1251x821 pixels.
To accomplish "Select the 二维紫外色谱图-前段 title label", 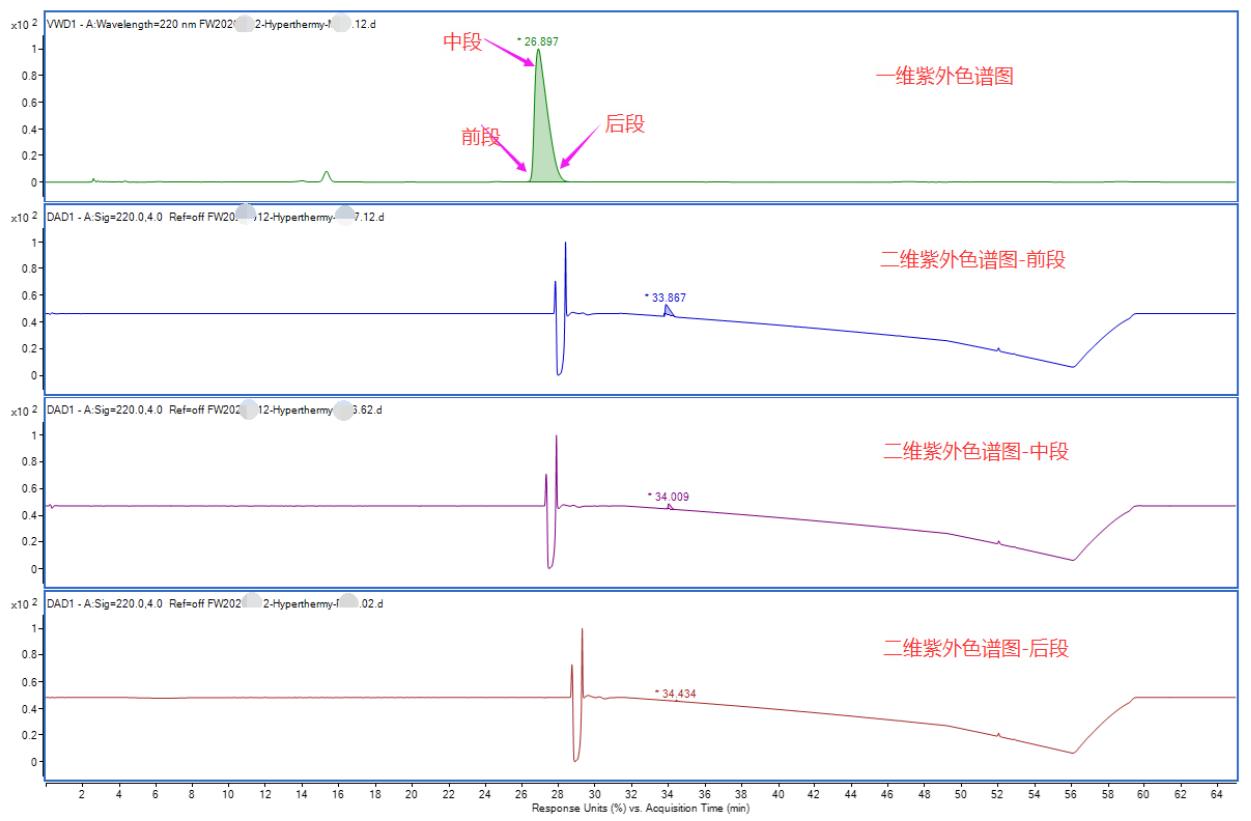I will click(972, 260).
